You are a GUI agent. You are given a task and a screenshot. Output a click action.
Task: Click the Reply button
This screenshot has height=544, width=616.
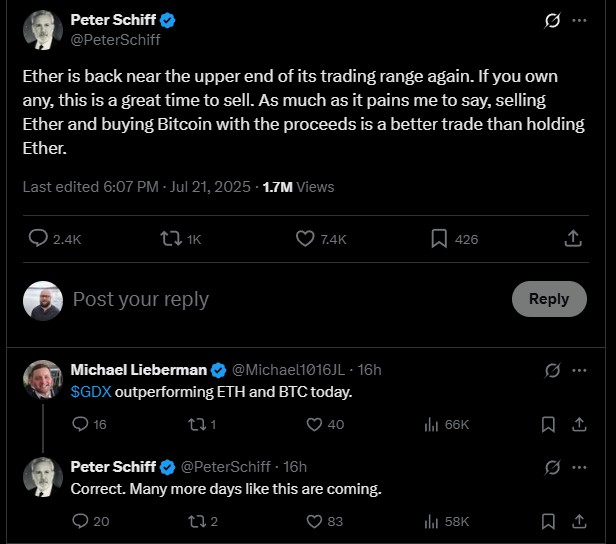[x=549, y=299]
